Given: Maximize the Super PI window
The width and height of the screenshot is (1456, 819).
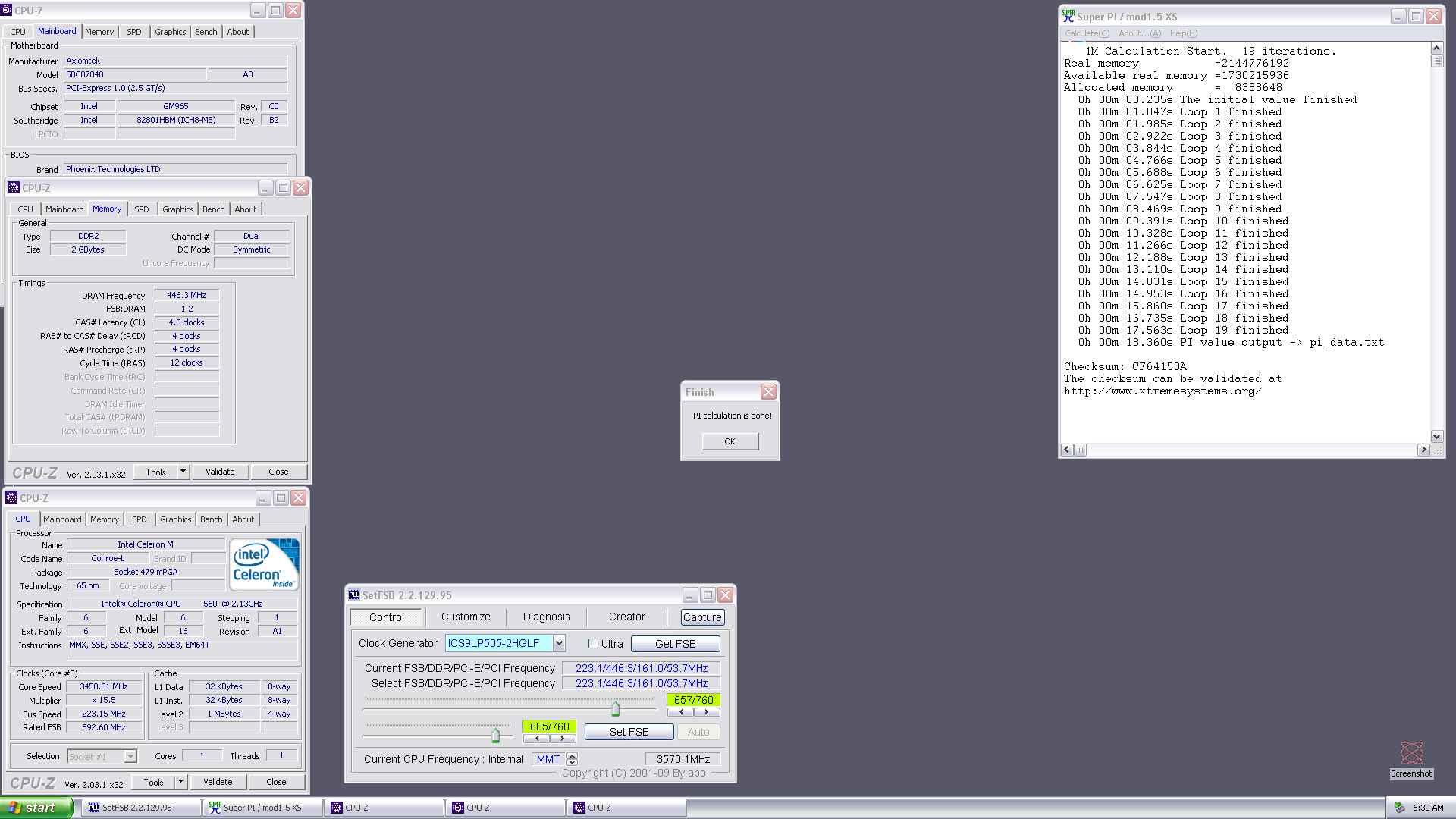Looking at the screenshot, I should coord(1415,16).
